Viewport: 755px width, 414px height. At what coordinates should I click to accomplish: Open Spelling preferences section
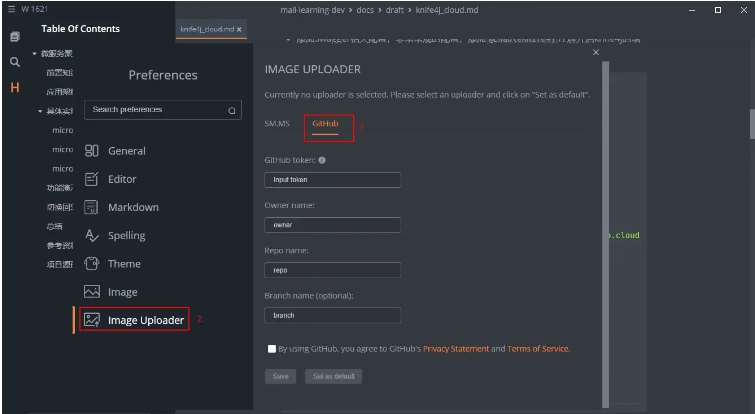coord(127,235)
